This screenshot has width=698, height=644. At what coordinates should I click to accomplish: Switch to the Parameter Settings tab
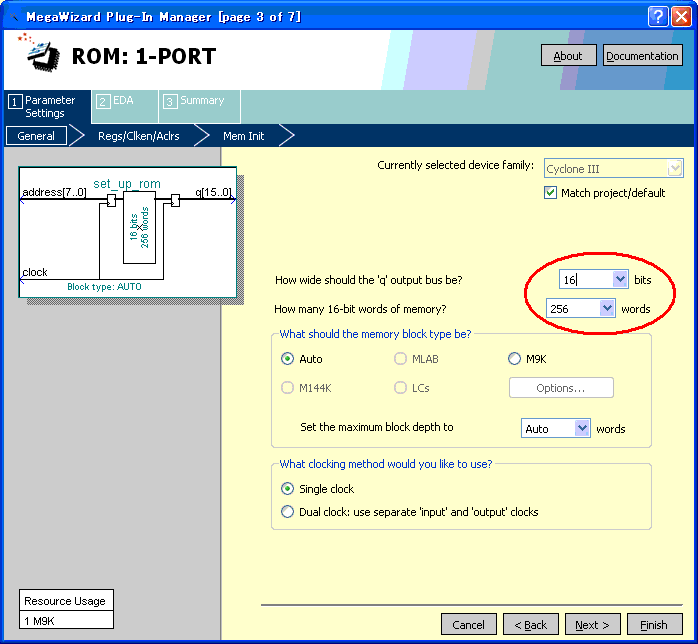coord(47,107)
